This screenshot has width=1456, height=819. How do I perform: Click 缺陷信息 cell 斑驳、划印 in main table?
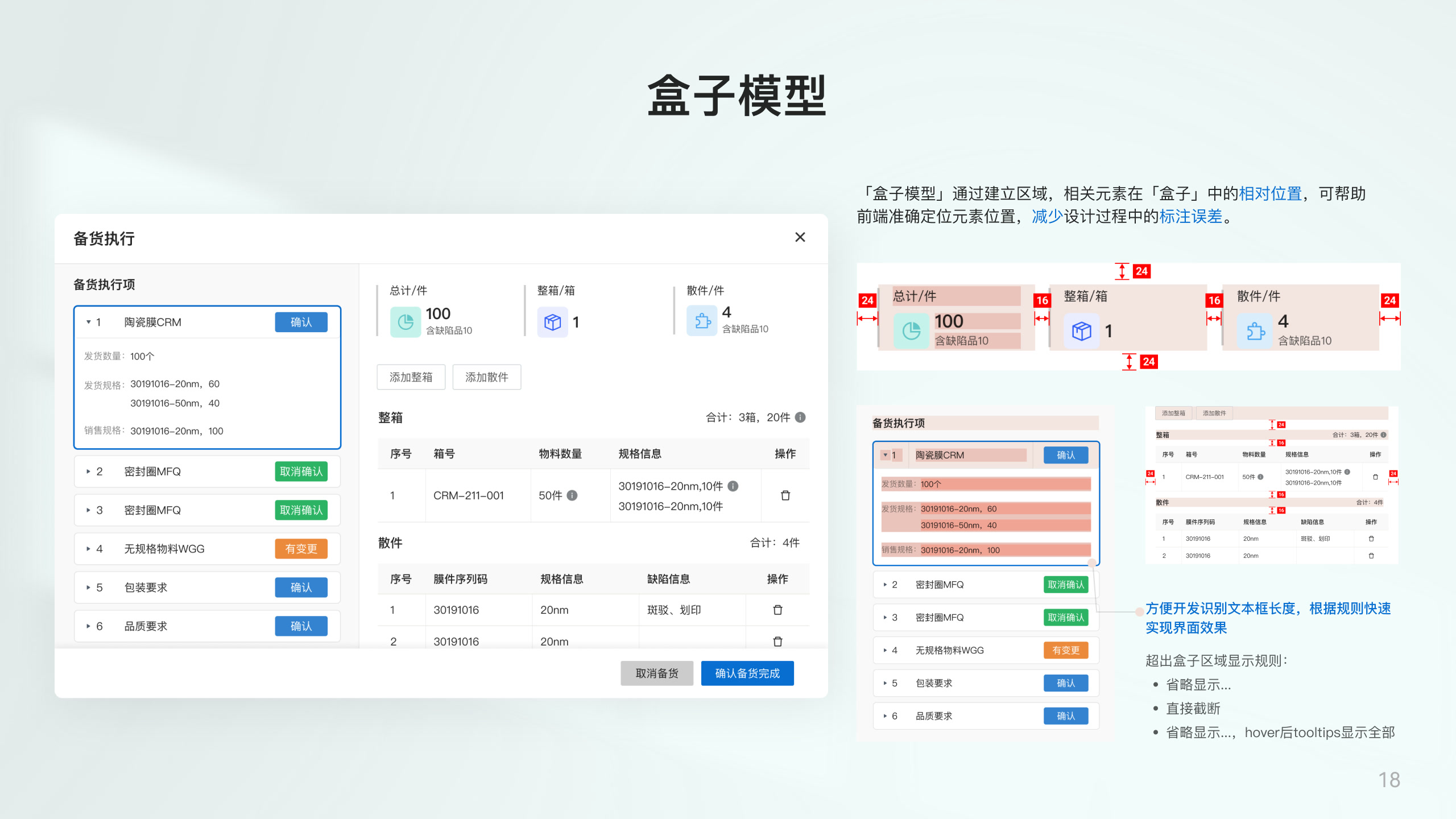coord(674,610)
